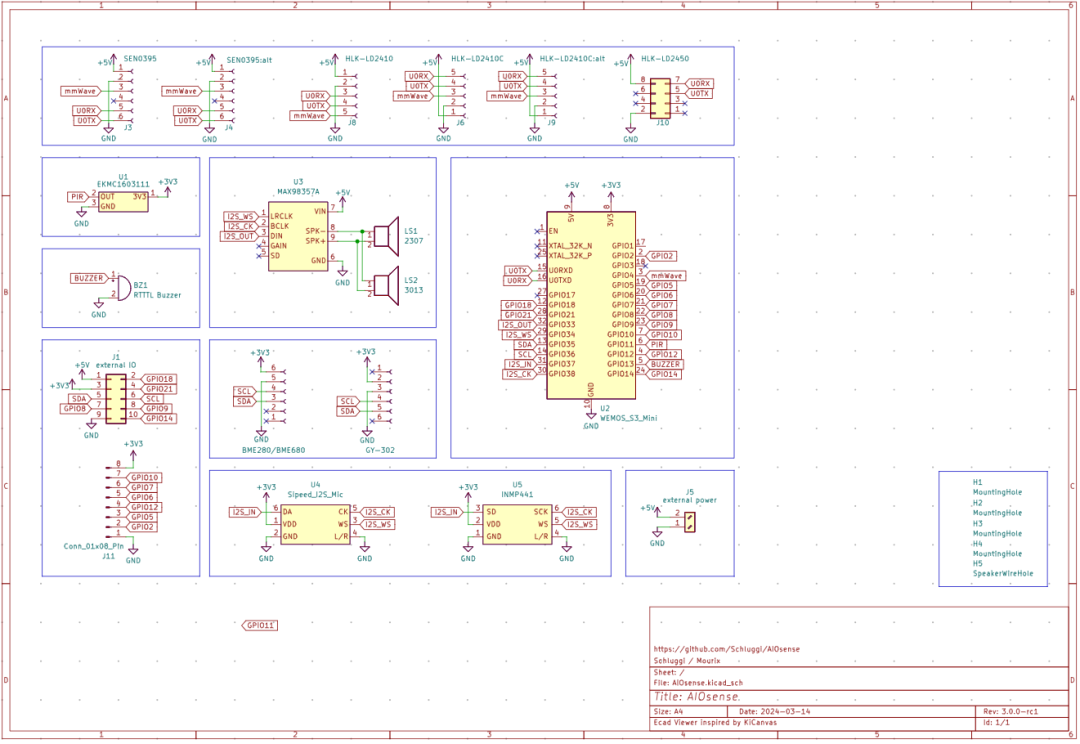The height and width of the screenshot is (744, 1080).
Task: Click the LS2 3013 speaker symbol
Action: pyautogui.click(x=386, y=285)
